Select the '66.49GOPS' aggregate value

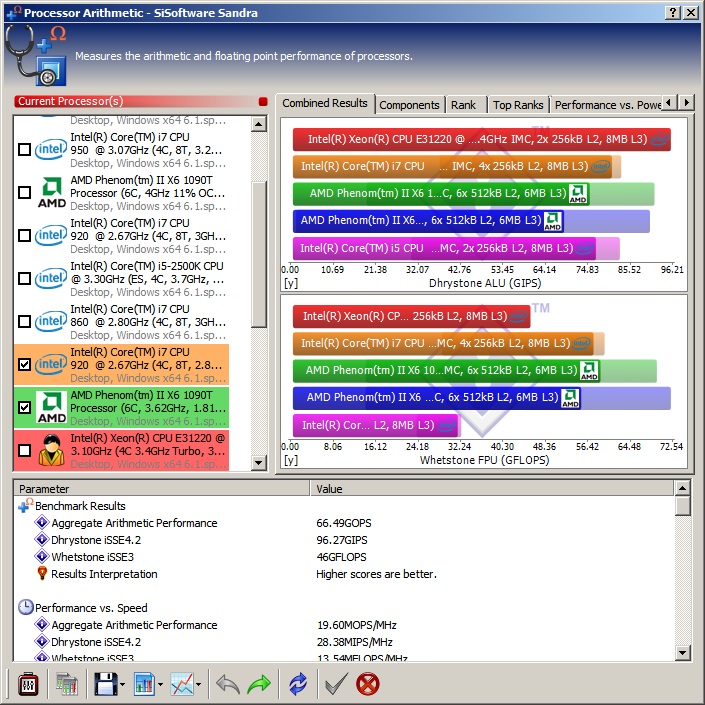click(x=344, y=523)
